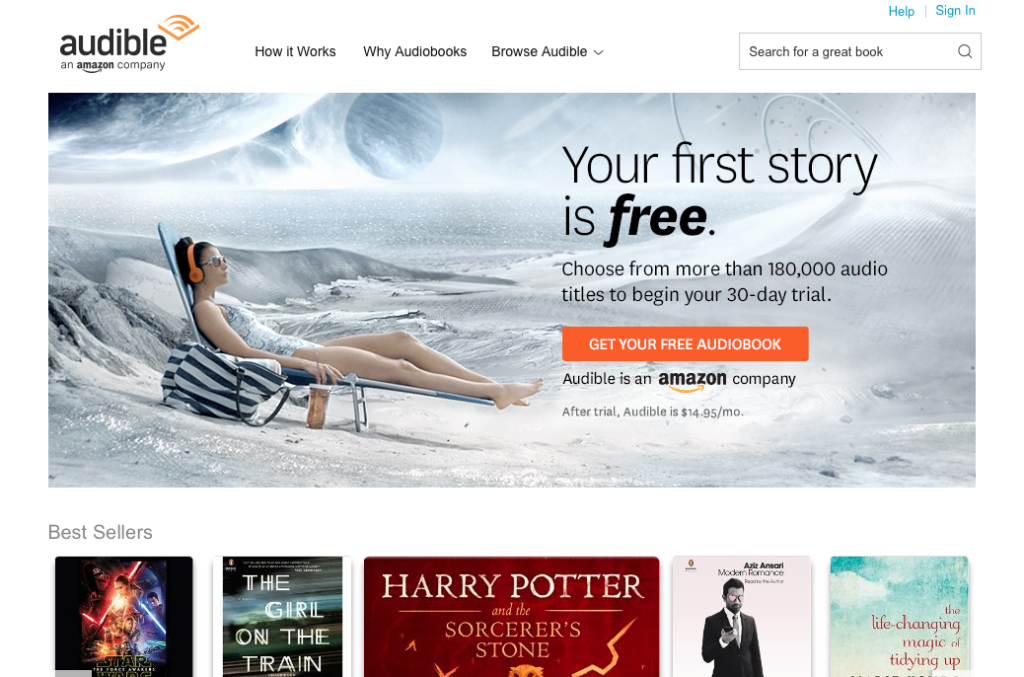Screen dimensions: 1024x677
Task: Open Life-Changing Magic of Tidying Up cover
Action: [899, 616]
